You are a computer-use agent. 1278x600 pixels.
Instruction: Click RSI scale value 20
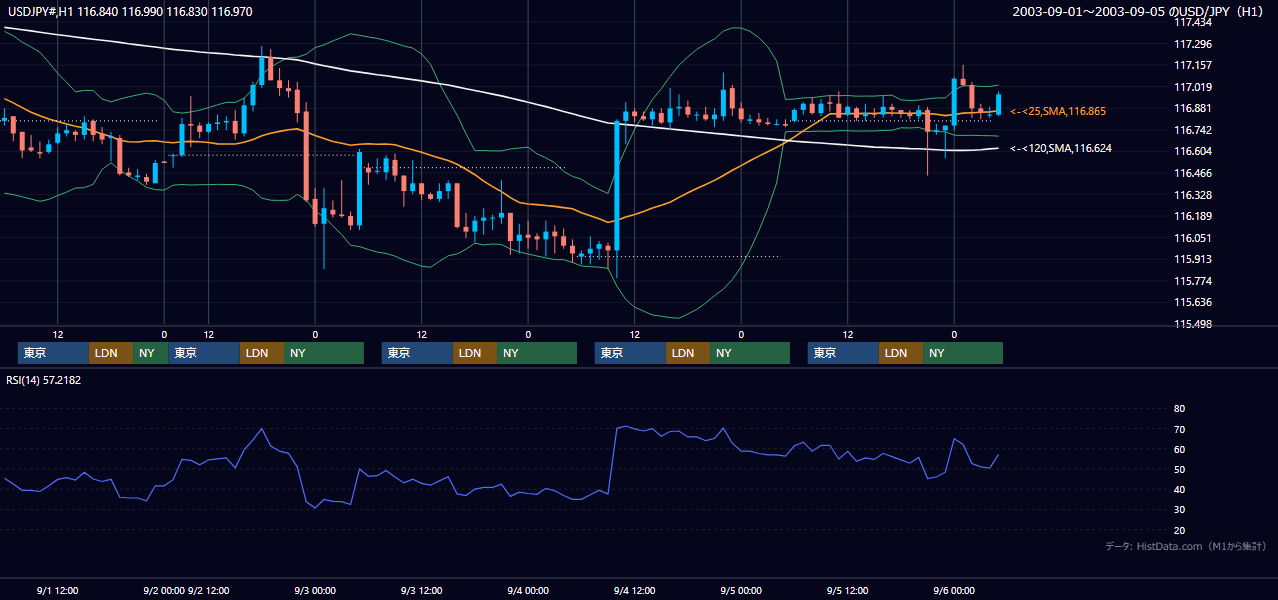(1179, 530)
